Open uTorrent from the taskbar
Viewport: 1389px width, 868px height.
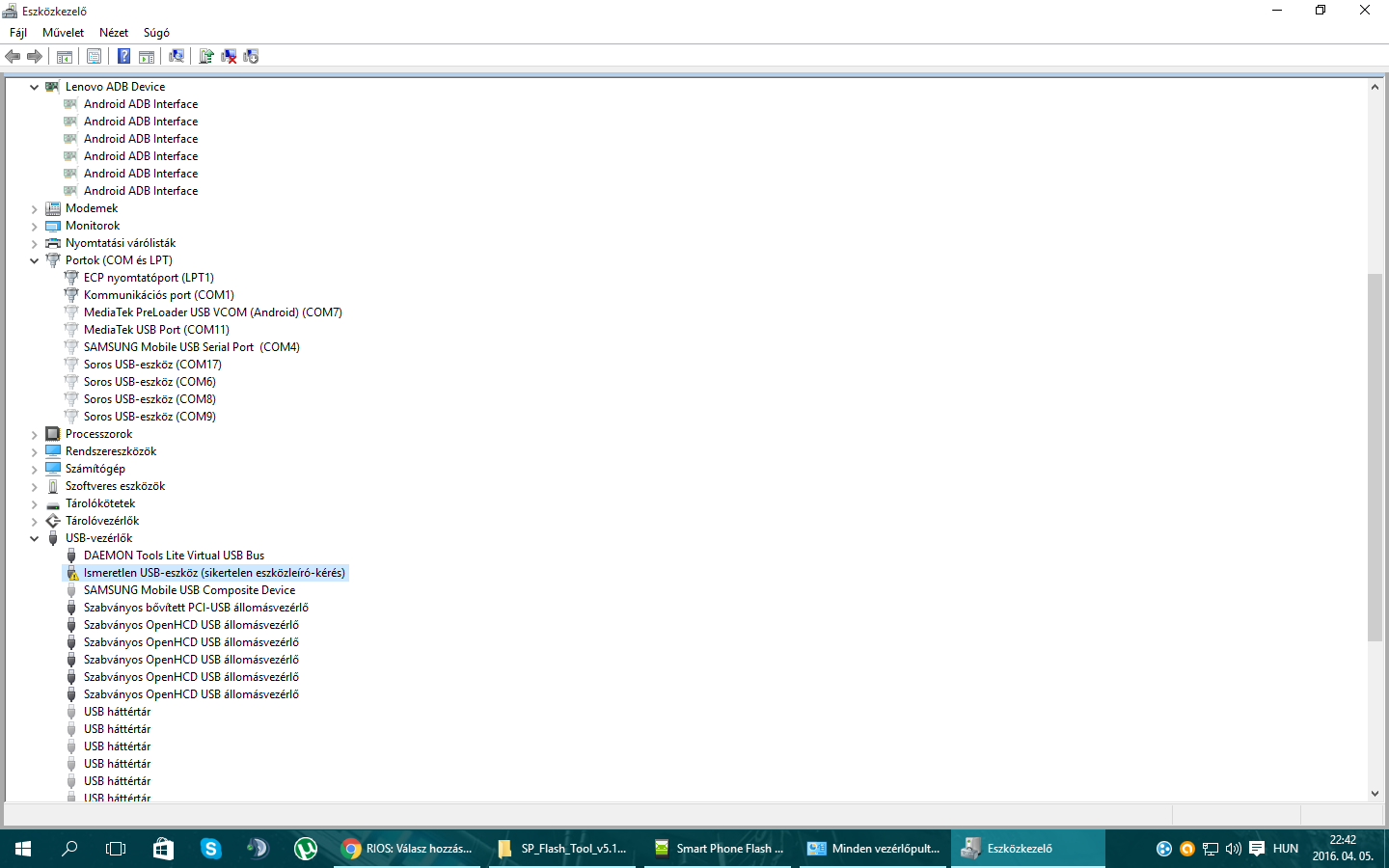(x=305, y=849)
